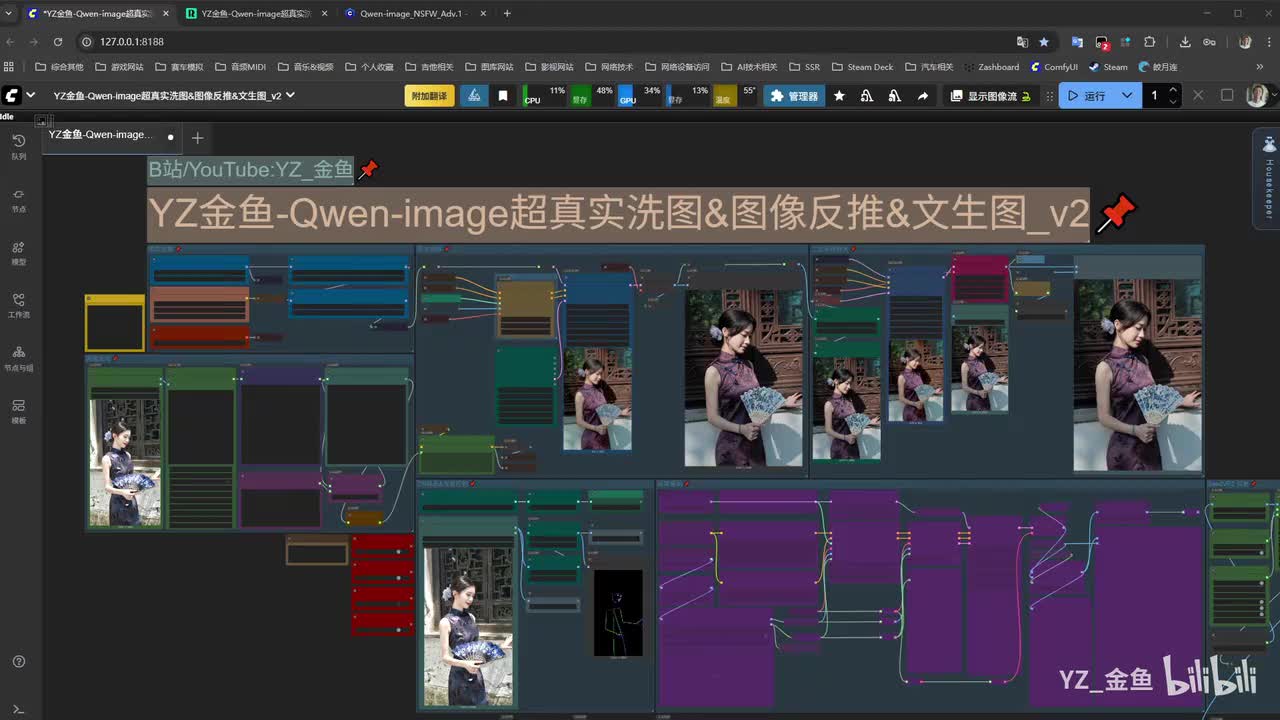Screen dimensions: 1280x720
Task: Open the Nodes & Groups (节点与组) sidebar panel
Action: coord(19,358)
